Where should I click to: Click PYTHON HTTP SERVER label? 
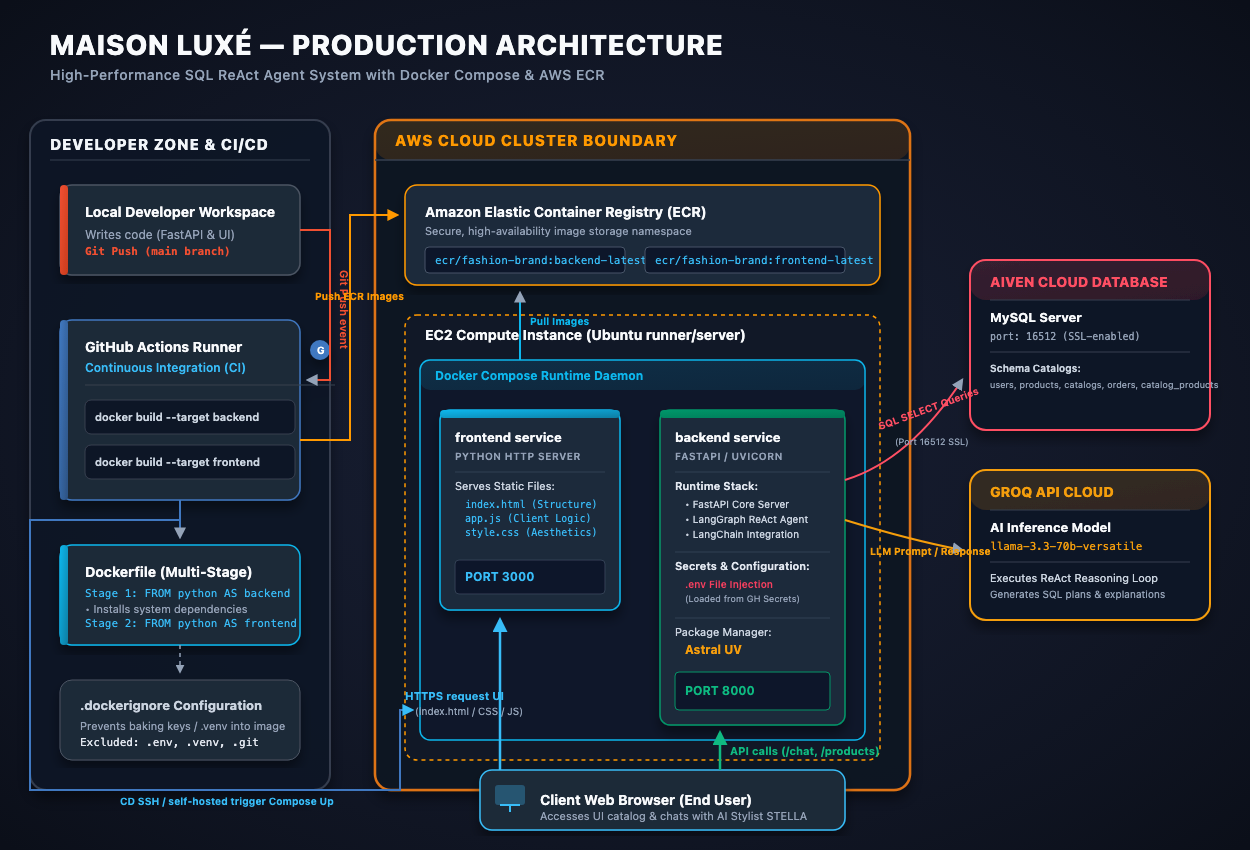point(518,456)
